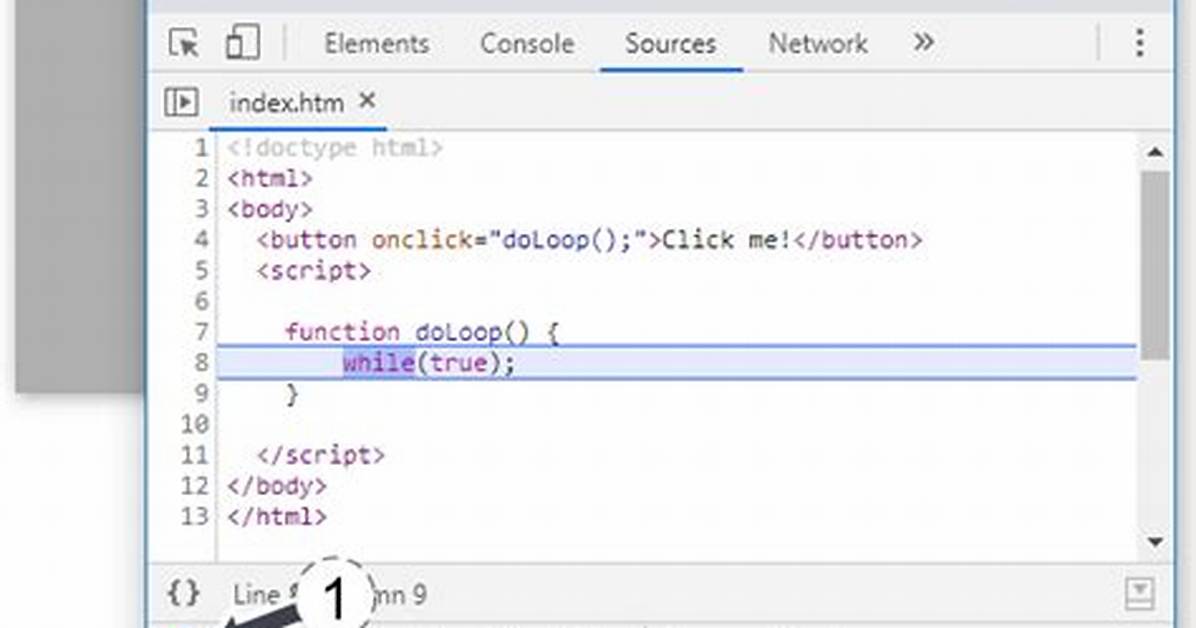
Task: Click the 'Click me!' button label text
Action: [x=727, y=240]
